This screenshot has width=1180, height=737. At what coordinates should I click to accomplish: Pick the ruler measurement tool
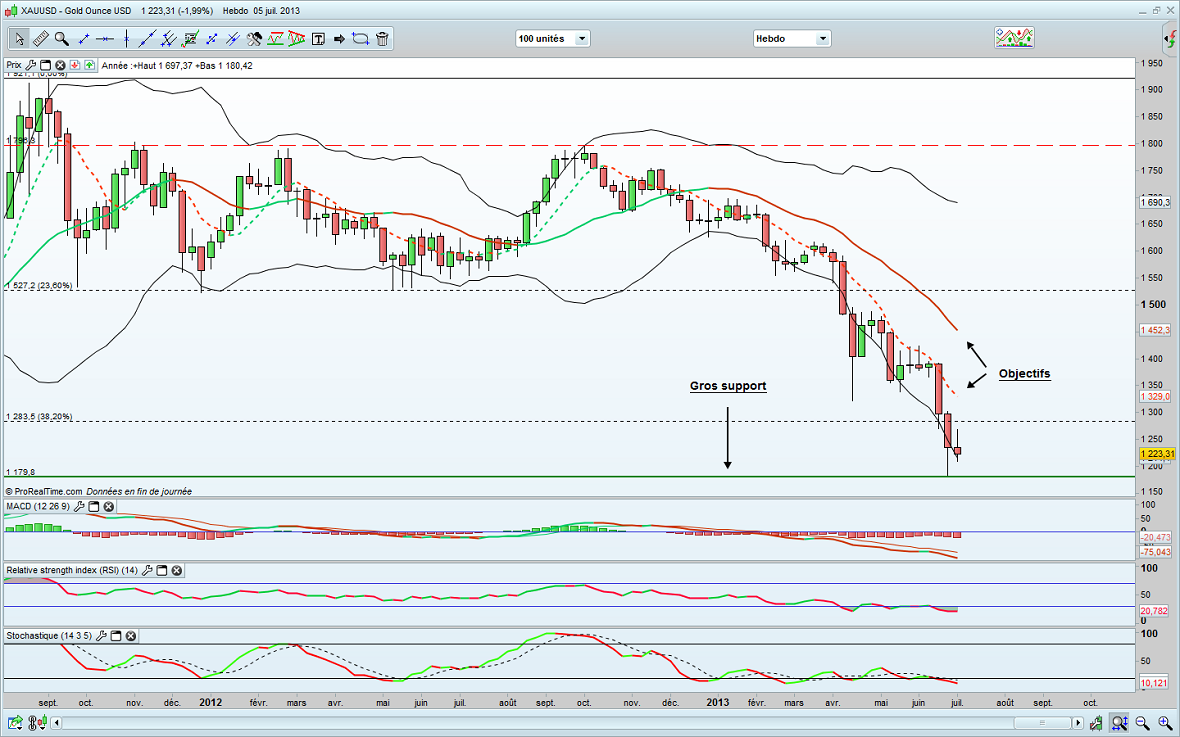(x=41, y=39)
